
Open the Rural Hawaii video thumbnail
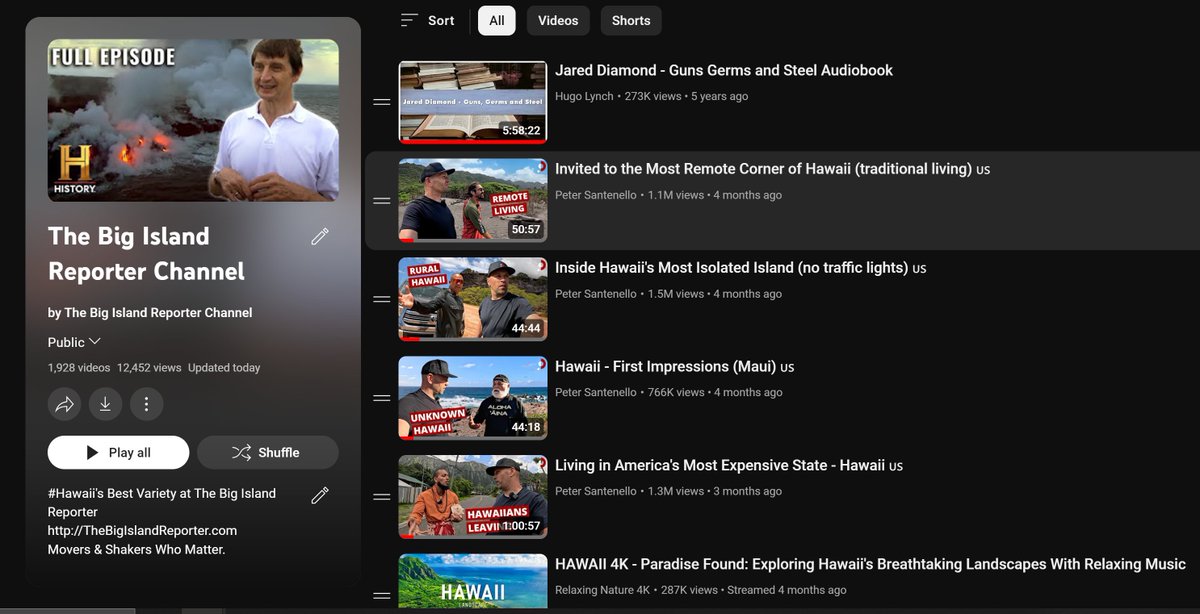click(473, 299)
